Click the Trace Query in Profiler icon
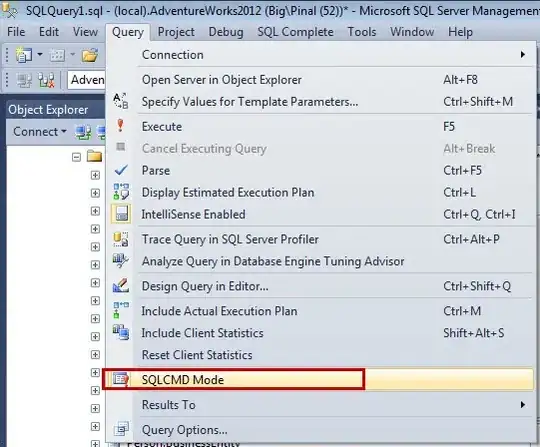The width and height of the screenshot is (540, 447). [x=121, y=239]
